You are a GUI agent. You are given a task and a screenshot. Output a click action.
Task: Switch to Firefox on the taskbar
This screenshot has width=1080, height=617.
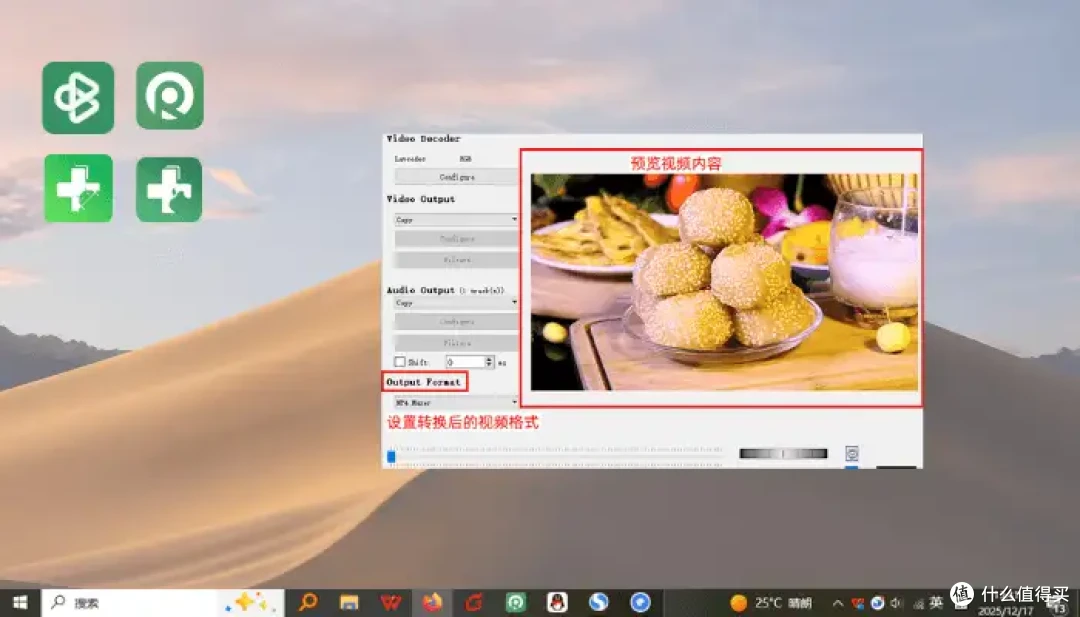click(432, 603)
